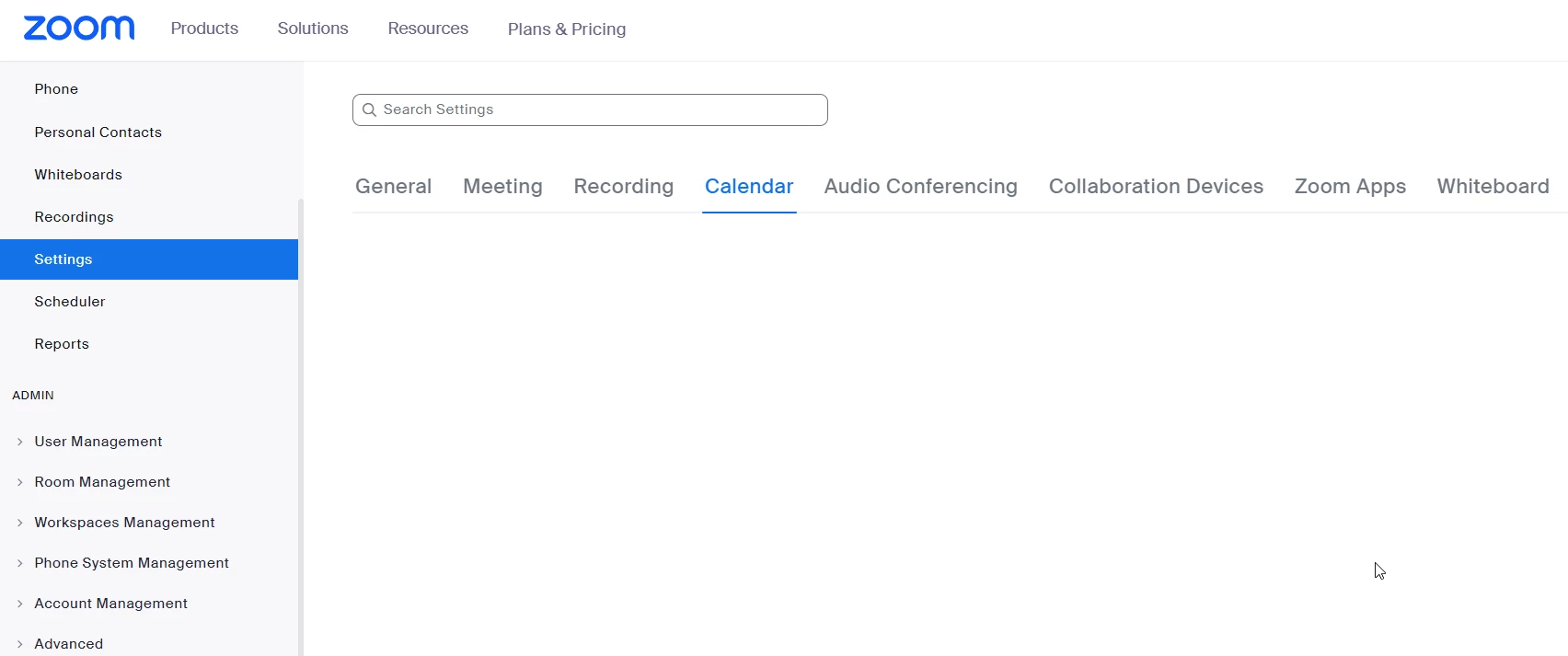Go to Plans & Pricing
The width and height of the screenshot is (1568, 656).
(567, 29)
